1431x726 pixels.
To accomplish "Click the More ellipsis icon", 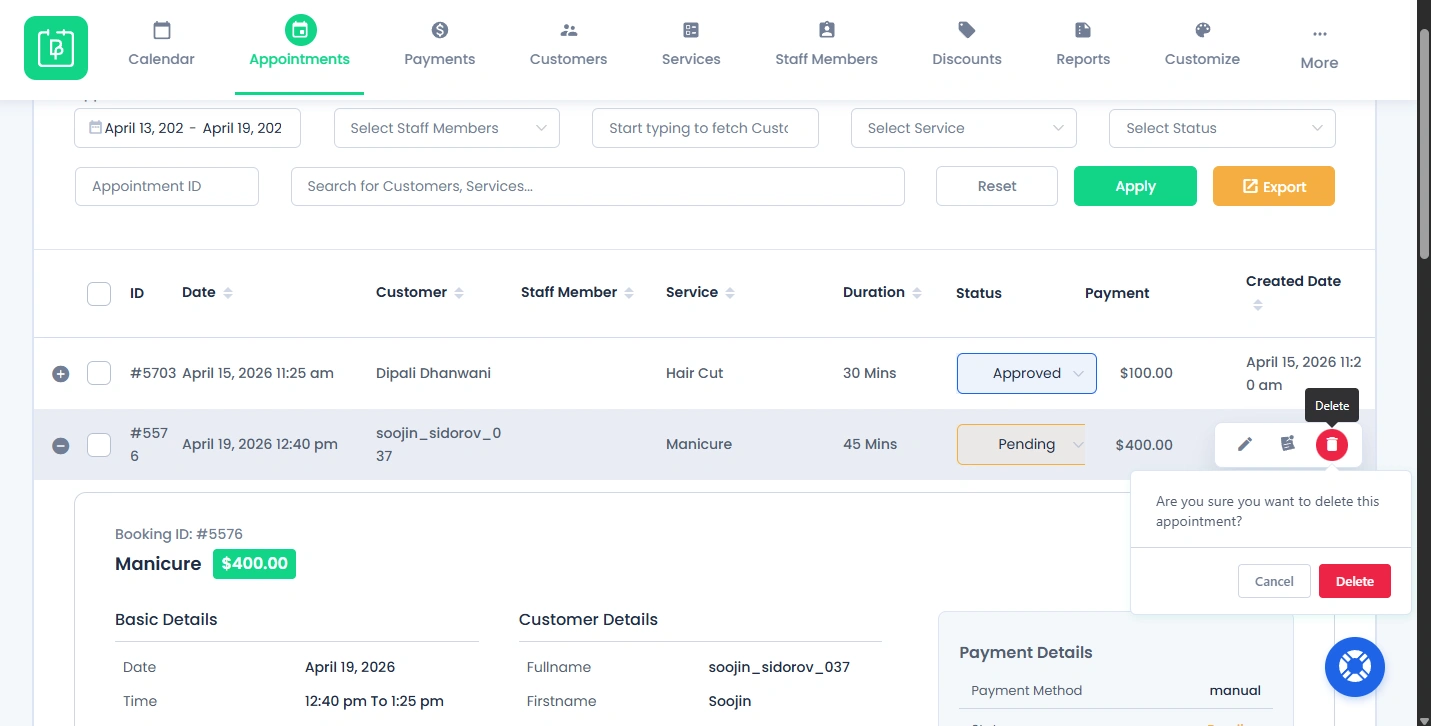I will 1320,33.
